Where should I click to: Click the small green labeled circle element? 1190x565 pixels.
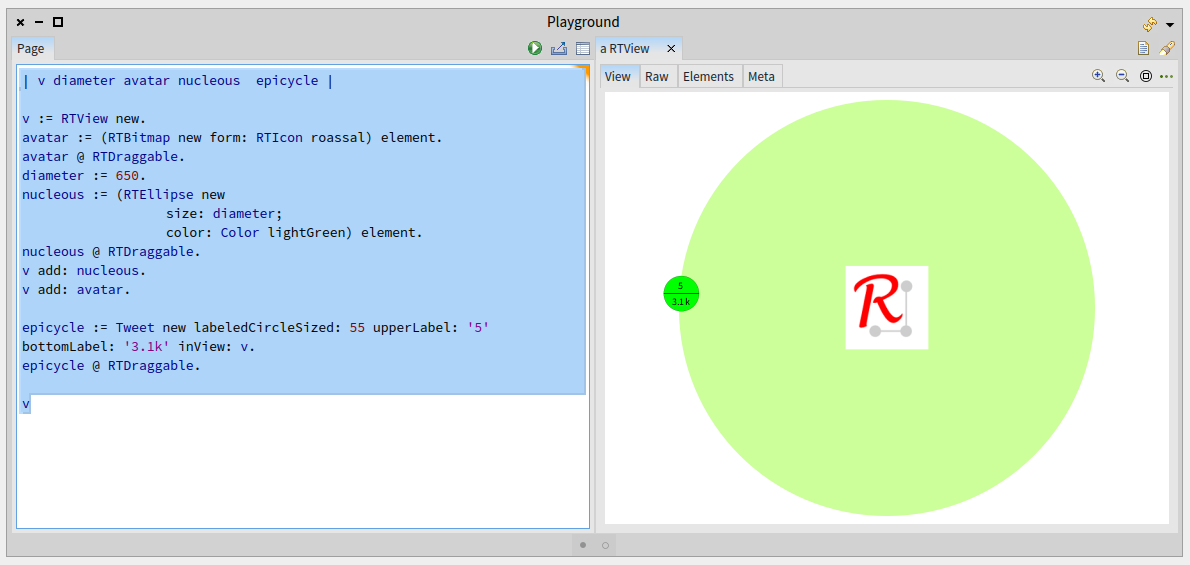pos(681,293)
